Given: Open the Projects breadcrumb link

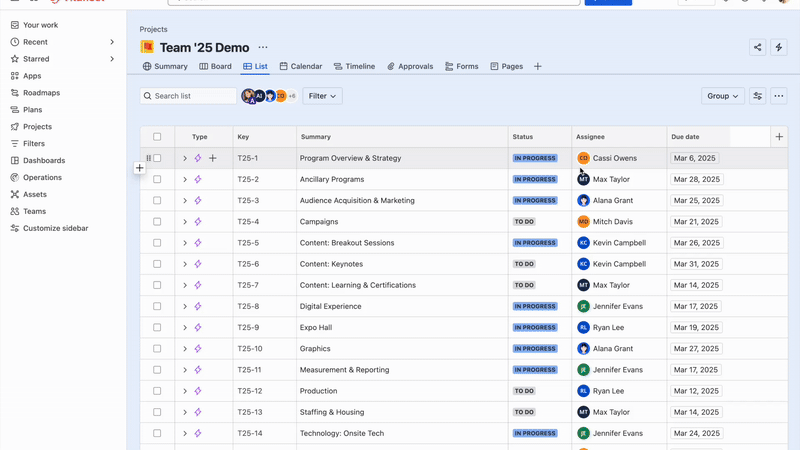Looking at the screenshot, I should (153, 30).
